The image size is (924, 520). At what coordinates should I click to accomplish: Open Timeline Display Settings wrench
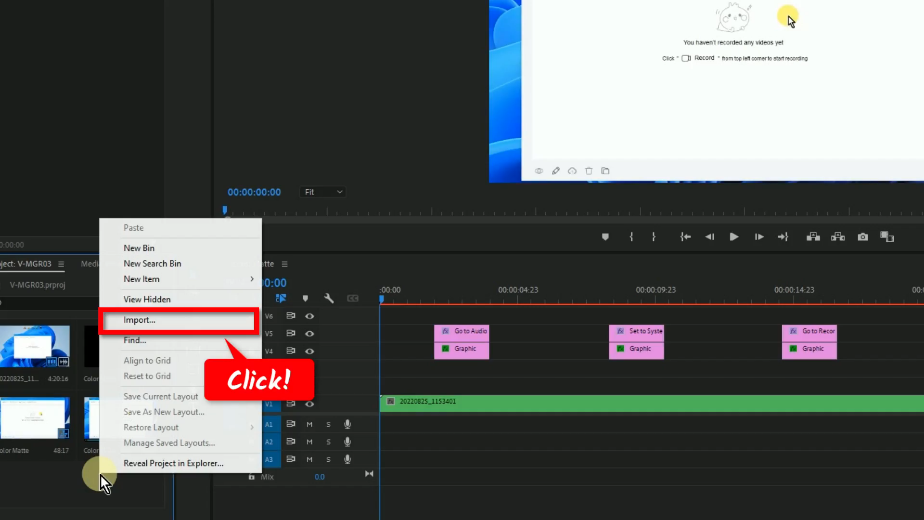point(328,298)
